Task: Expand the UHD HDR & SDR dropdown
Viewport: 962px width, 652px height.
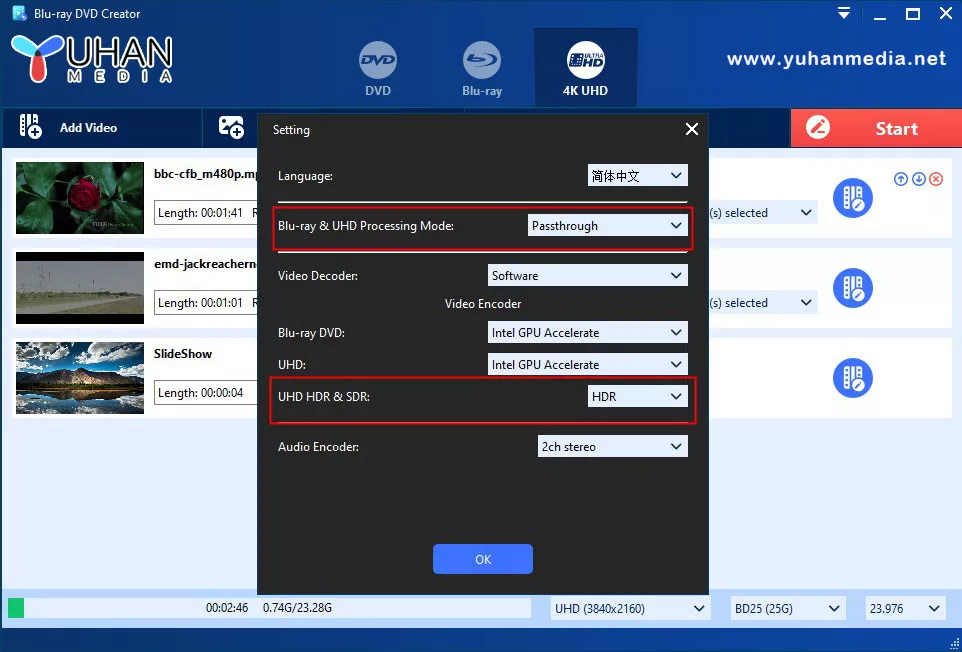Action: pos(637,396)
